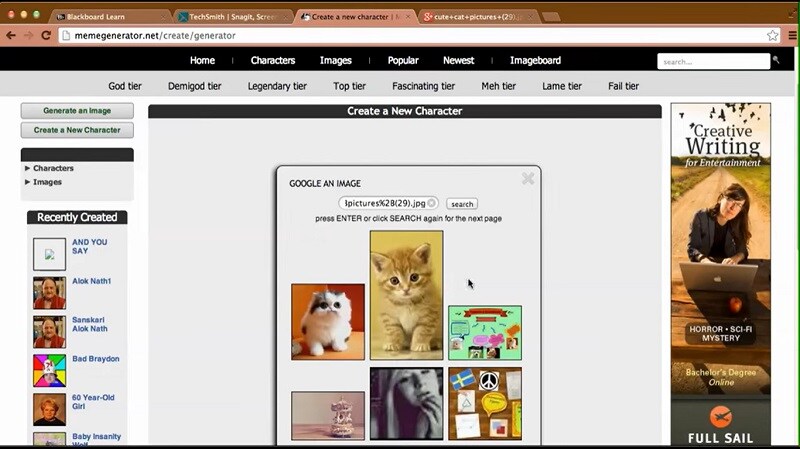Bookmark page with the star icon
The width and height of the screenshot is (800, 449).
[x=772, y=35]
